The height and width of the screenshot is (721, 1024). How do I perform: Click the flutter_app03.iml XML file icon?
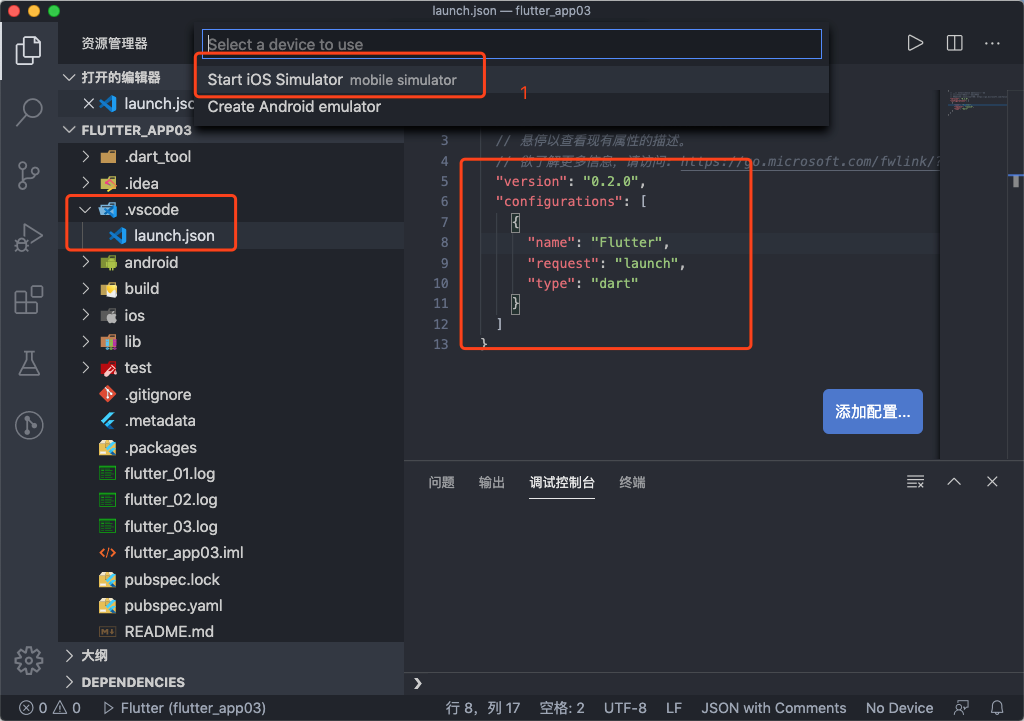[108, 553]
